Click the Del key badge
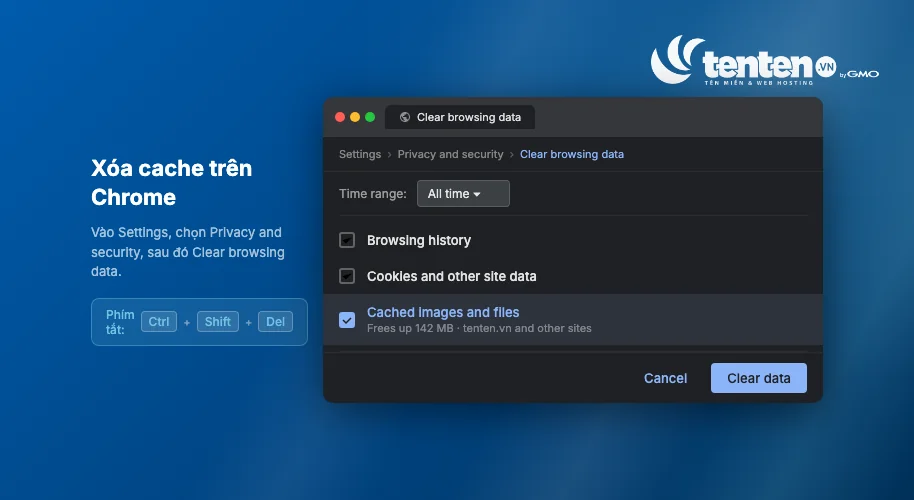Image resolution: width=914 pixels, height=500 pixels. (276, 322)
